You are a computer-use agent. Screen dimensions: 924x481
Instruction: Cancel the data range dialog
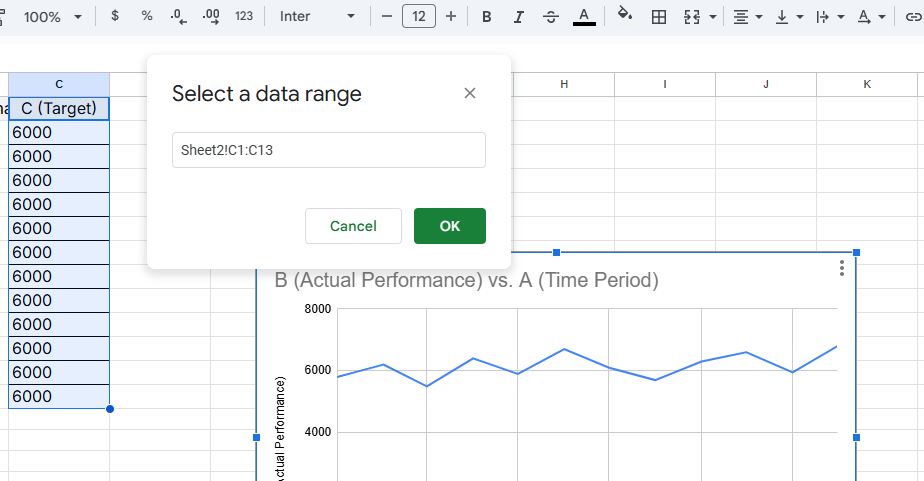point(353,226)
